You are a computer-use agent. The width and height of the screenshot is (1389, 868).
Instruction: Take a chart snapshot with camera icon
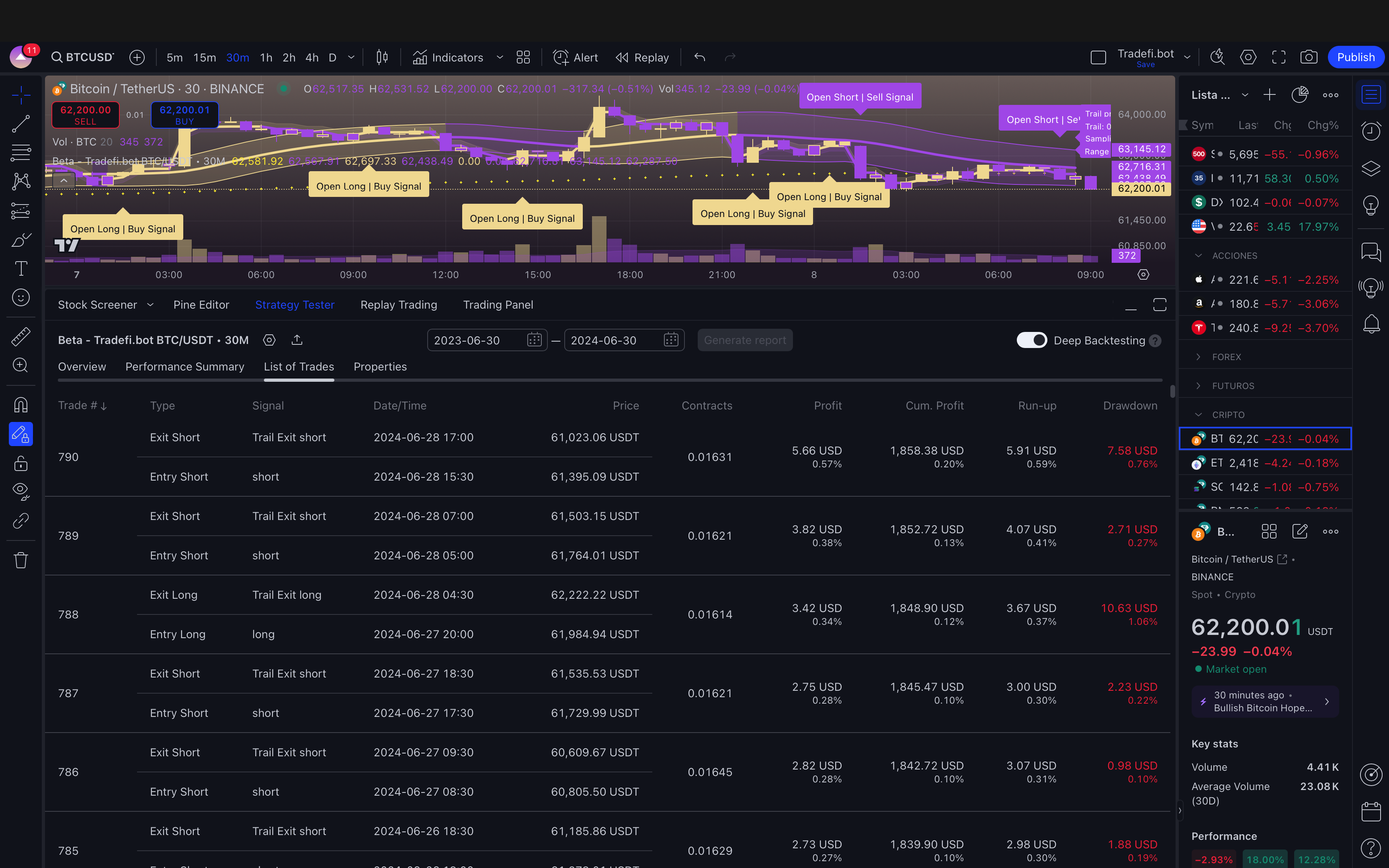click(x=1309, y=57)
